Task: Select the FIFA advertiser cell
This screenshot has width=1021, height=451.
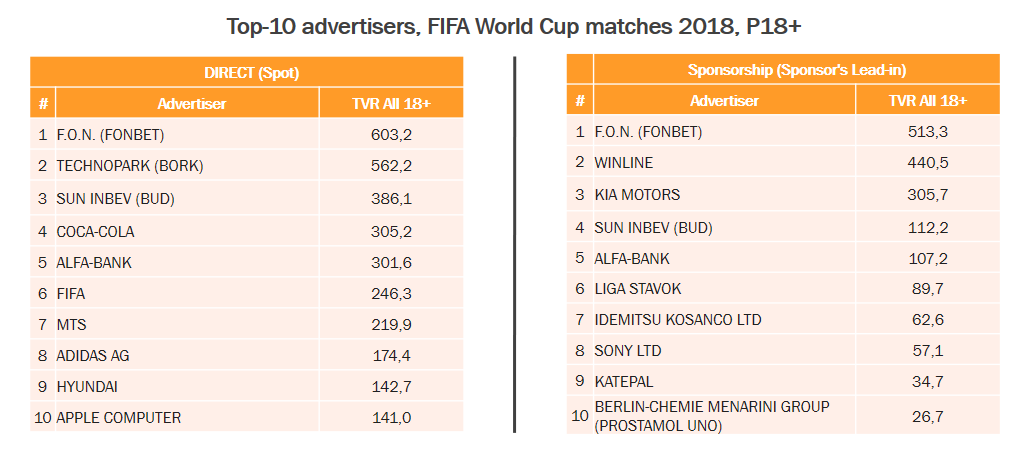Action: (x=70, y=293)
